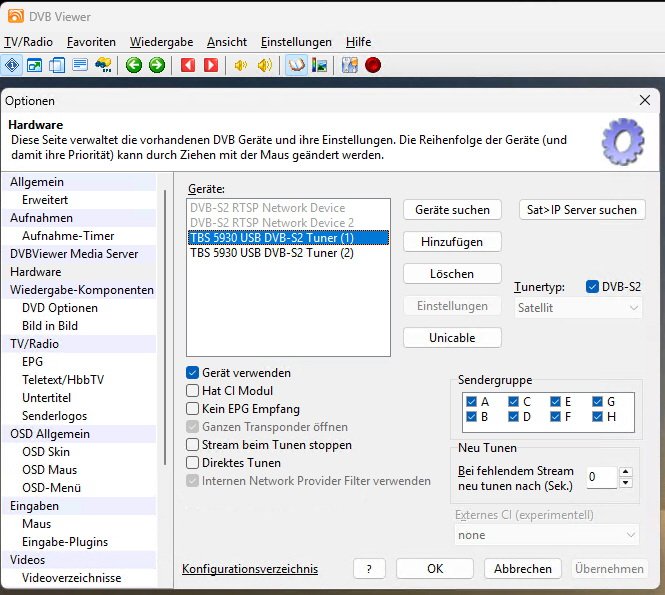Click the louder speaker volume icon
Screen dimensions: 665x595
click(x=265, y=65)
